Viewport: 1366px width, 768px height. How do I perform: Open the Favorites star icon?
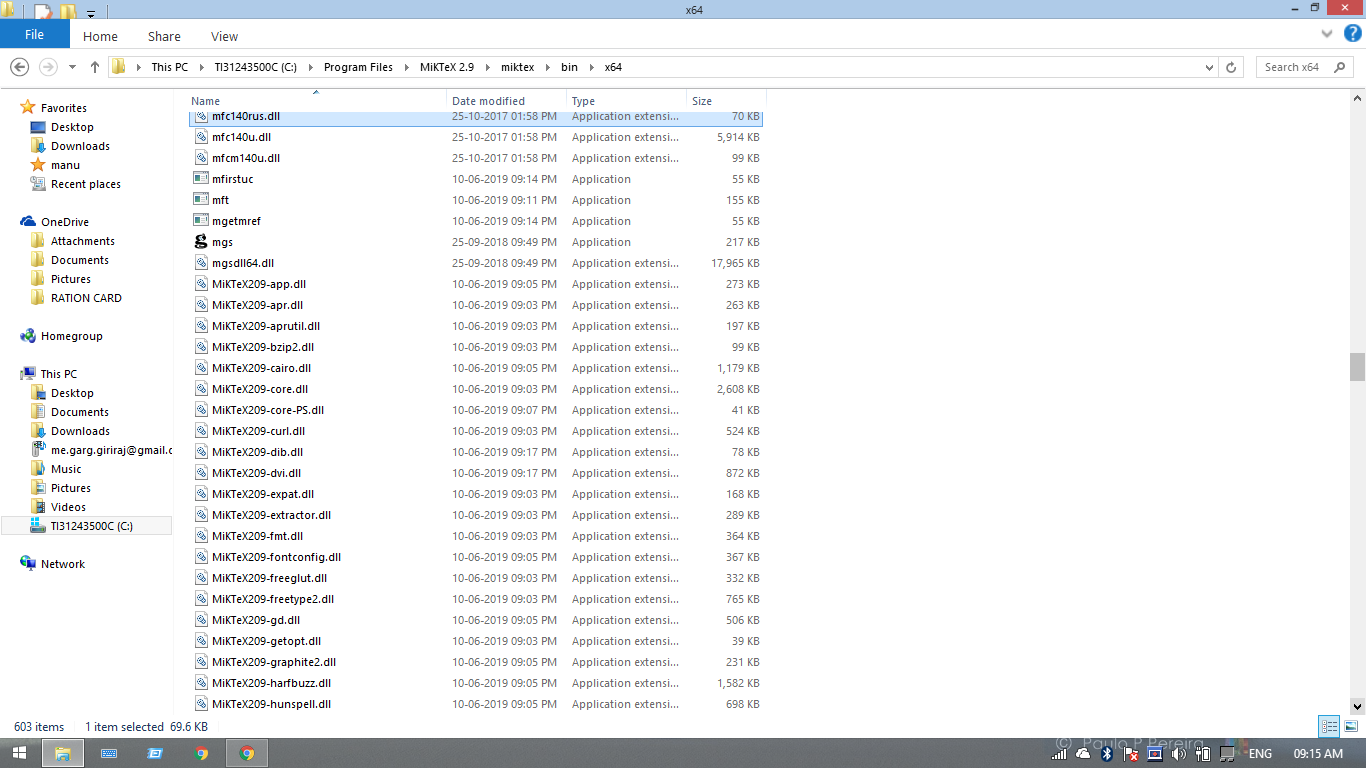[x=28, y=107]
